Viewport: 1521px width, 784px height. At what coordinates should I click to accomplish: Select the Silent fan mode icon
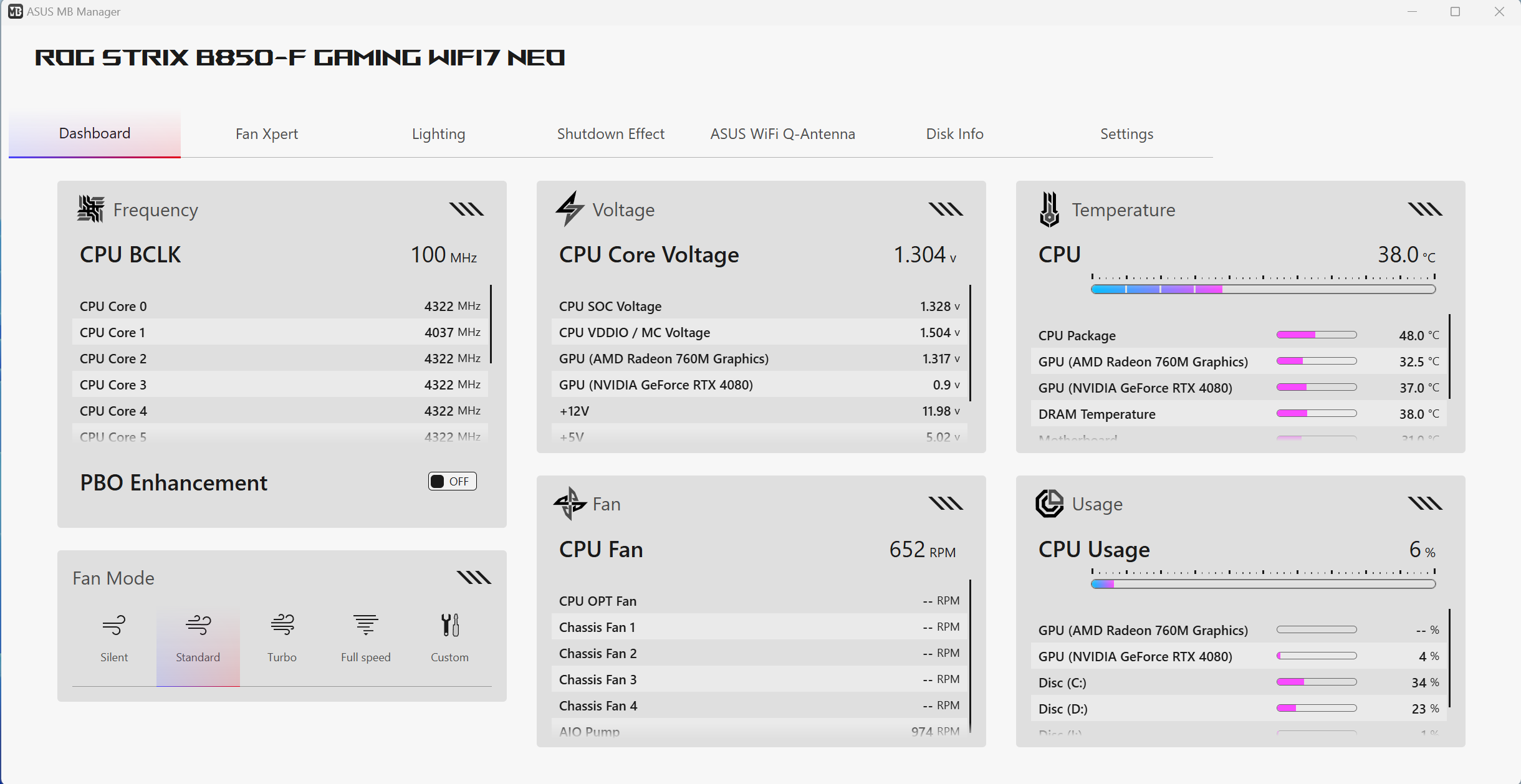coord(114,624)
